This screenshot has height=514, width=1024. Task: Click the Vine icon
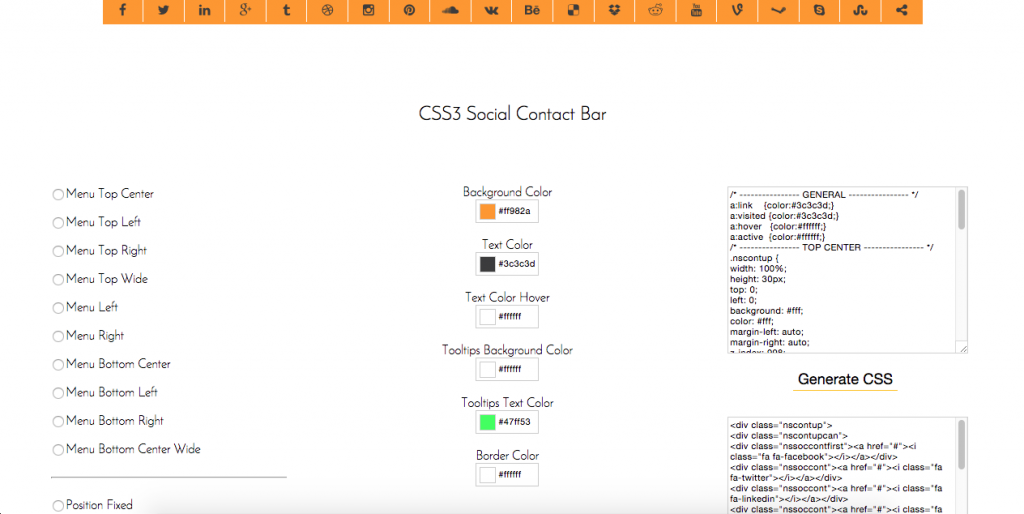[x=737, y=10]
